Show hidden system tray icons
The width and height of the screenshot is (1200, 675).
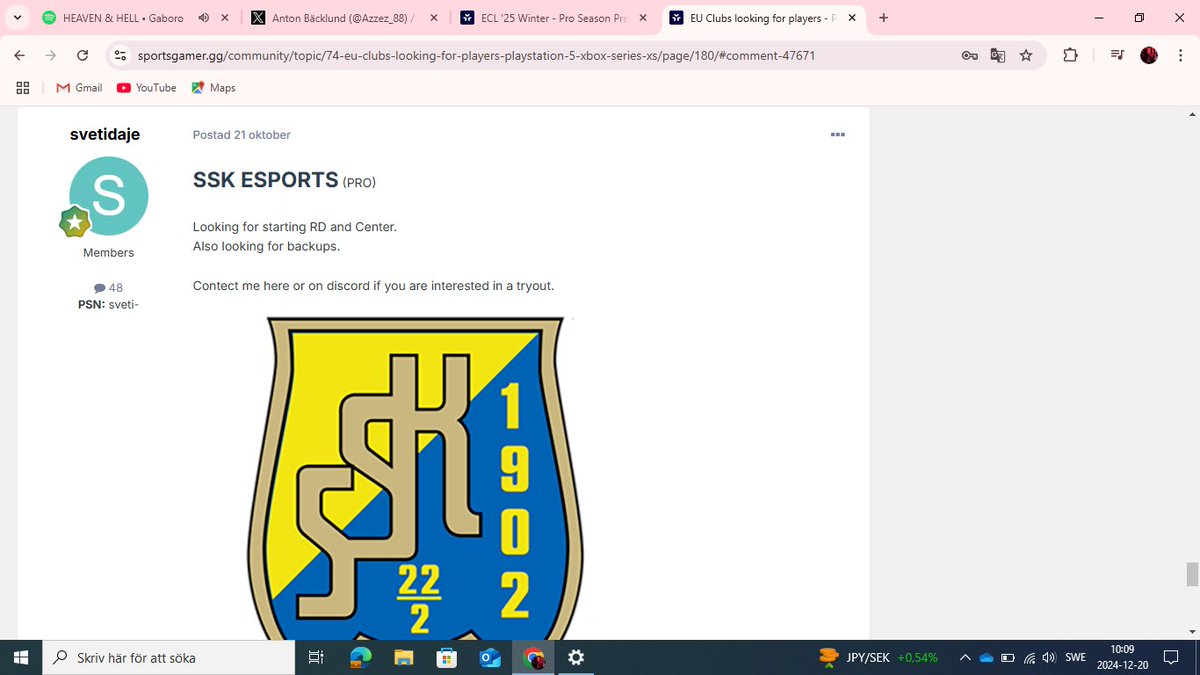click(964, 658)
